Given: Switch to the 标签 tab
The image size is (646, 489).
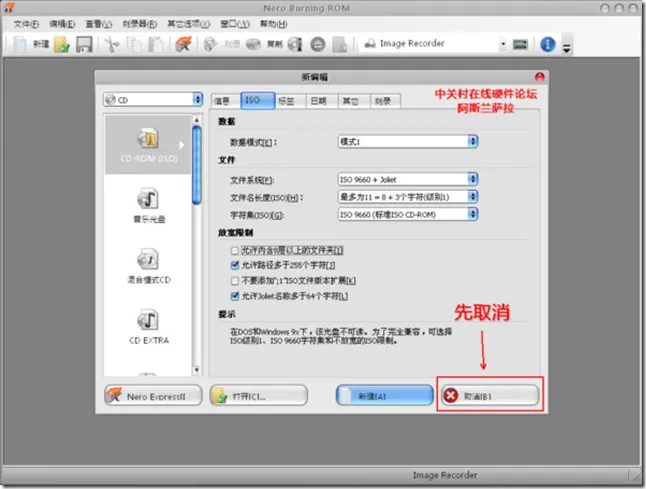Looking at the screenshot, I should pyautogui.click(x=290, y=101).
